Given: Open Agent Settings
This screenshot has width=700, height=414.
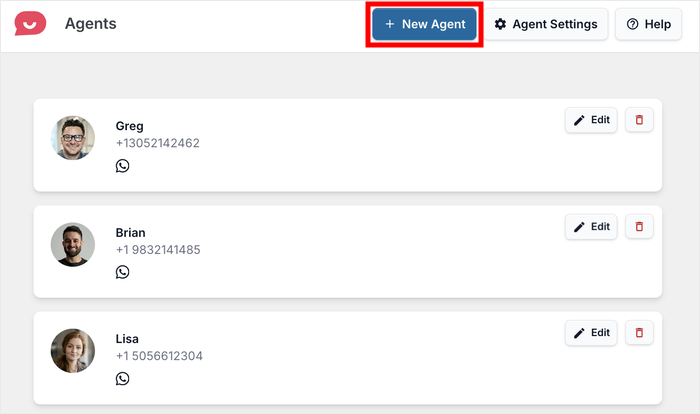Looking at the screenshot, I should (546, 24).
